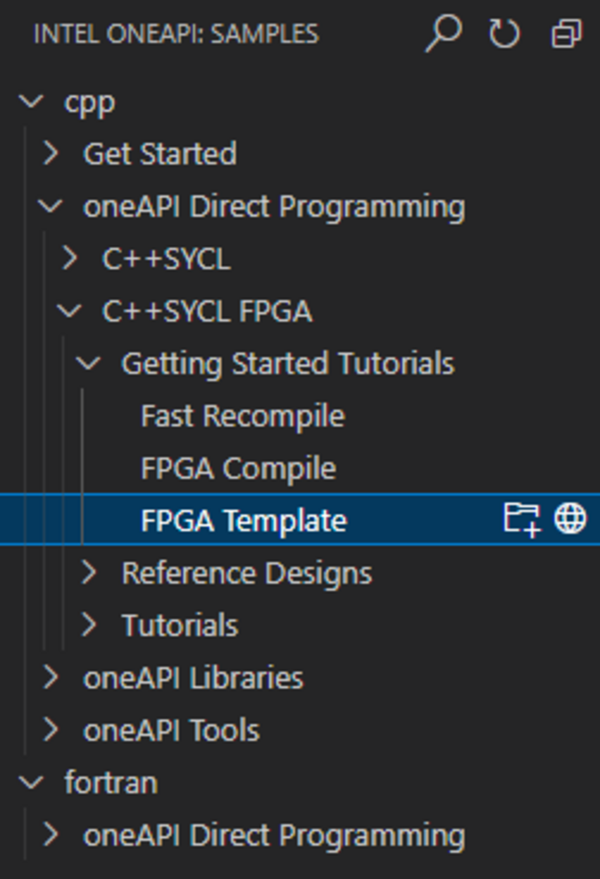Select the FPGA Compile sample

click(x=238, y=468)
